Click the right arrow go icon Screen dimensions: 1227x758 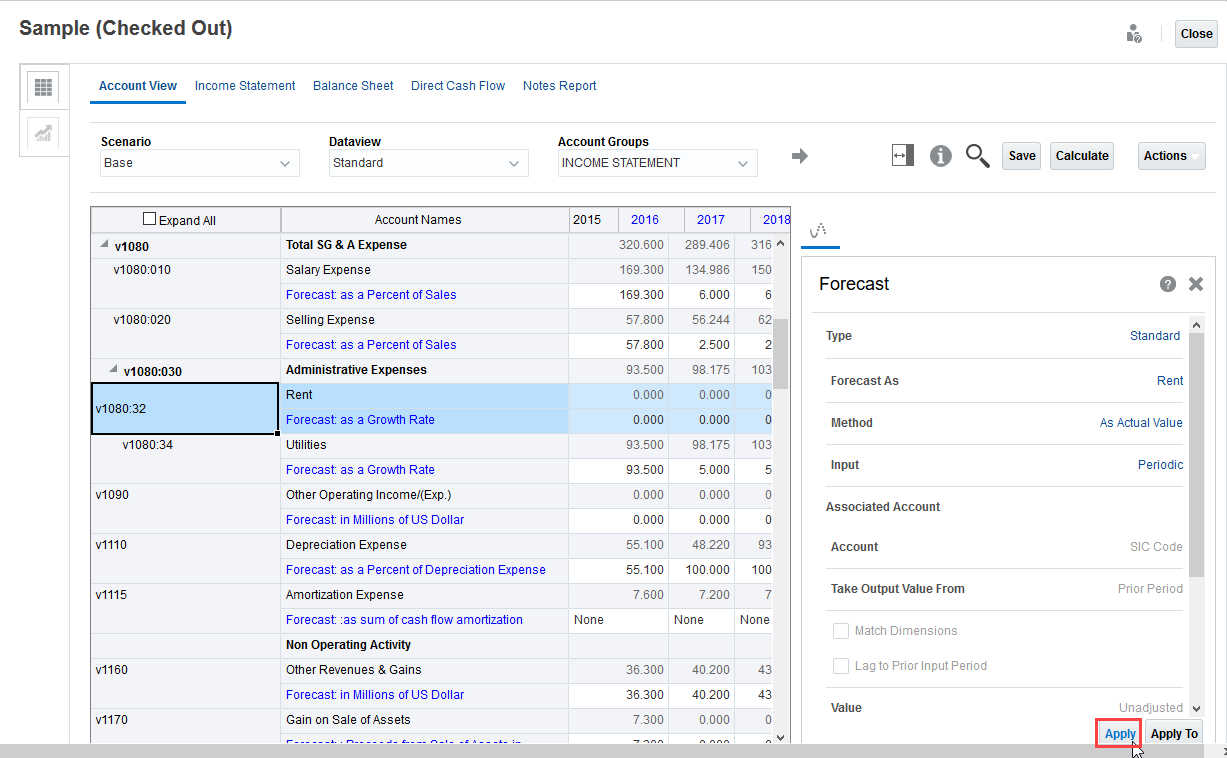pos(799,156)
